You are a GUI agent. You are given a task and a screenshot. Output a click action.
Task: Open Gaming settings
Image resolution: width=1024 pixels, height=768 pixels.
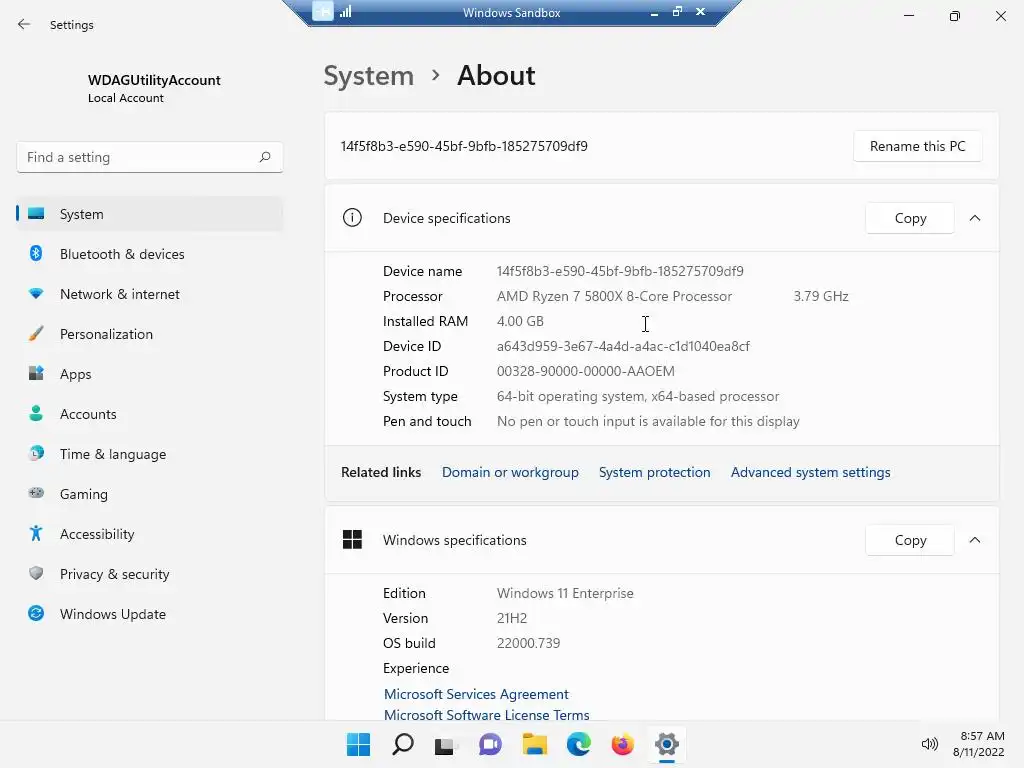pos(150,494)
